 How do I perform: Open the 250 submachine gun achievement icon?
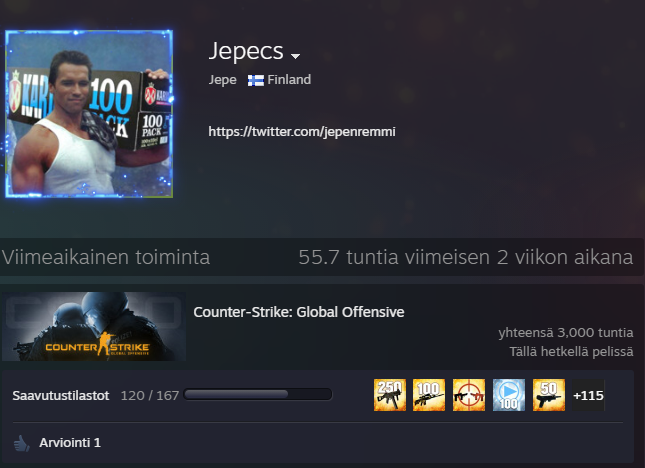coord(390,395)
